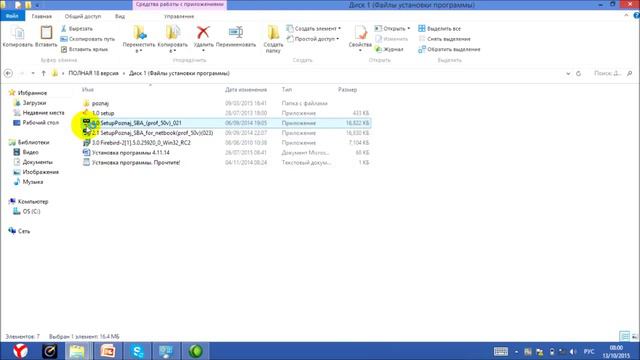Click Средства работы с приложениями tab header
Image resolution: width=640 pixels, height=360 pixels.
pos(179,4)
